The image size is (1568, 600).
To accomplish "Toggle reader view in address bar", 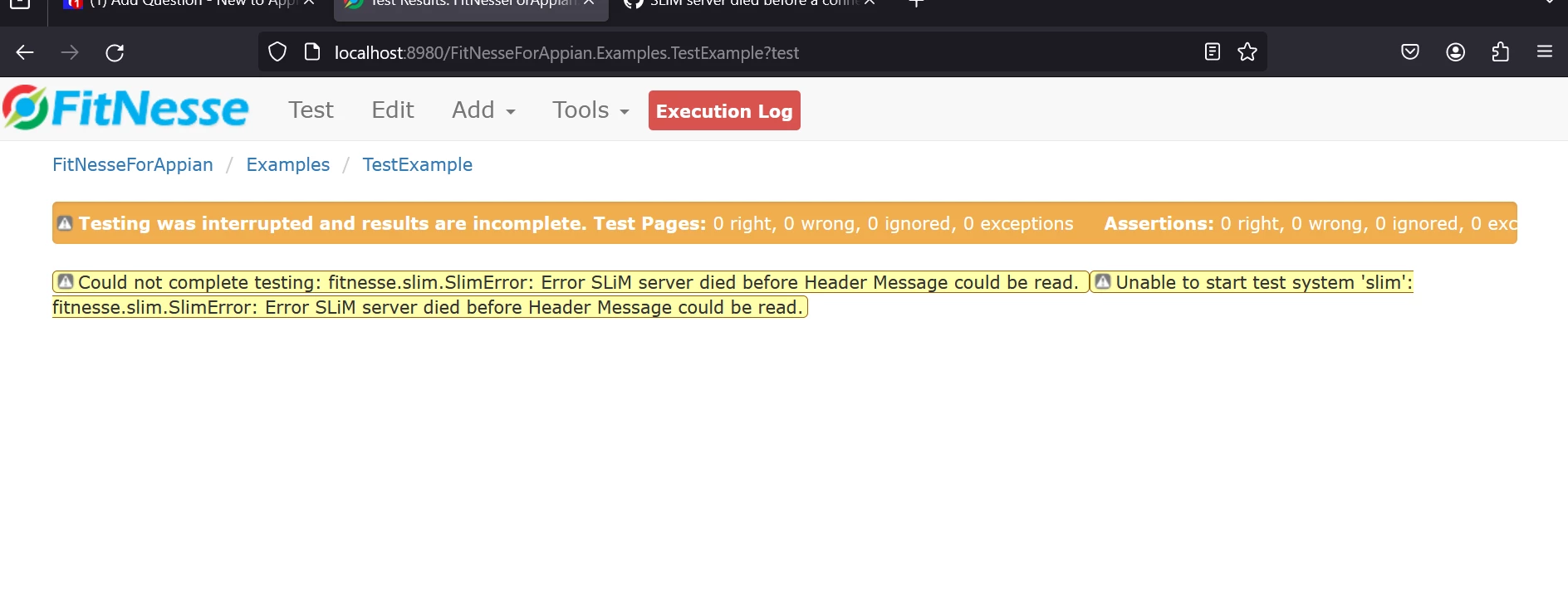I will (1213, 52).
